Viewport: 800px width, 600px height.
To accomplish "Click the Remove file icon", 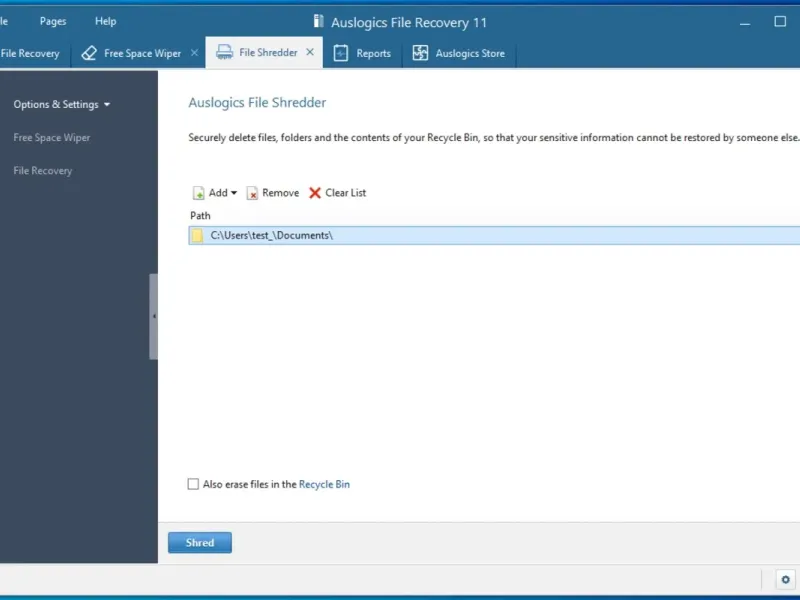I will click(252, 193).
